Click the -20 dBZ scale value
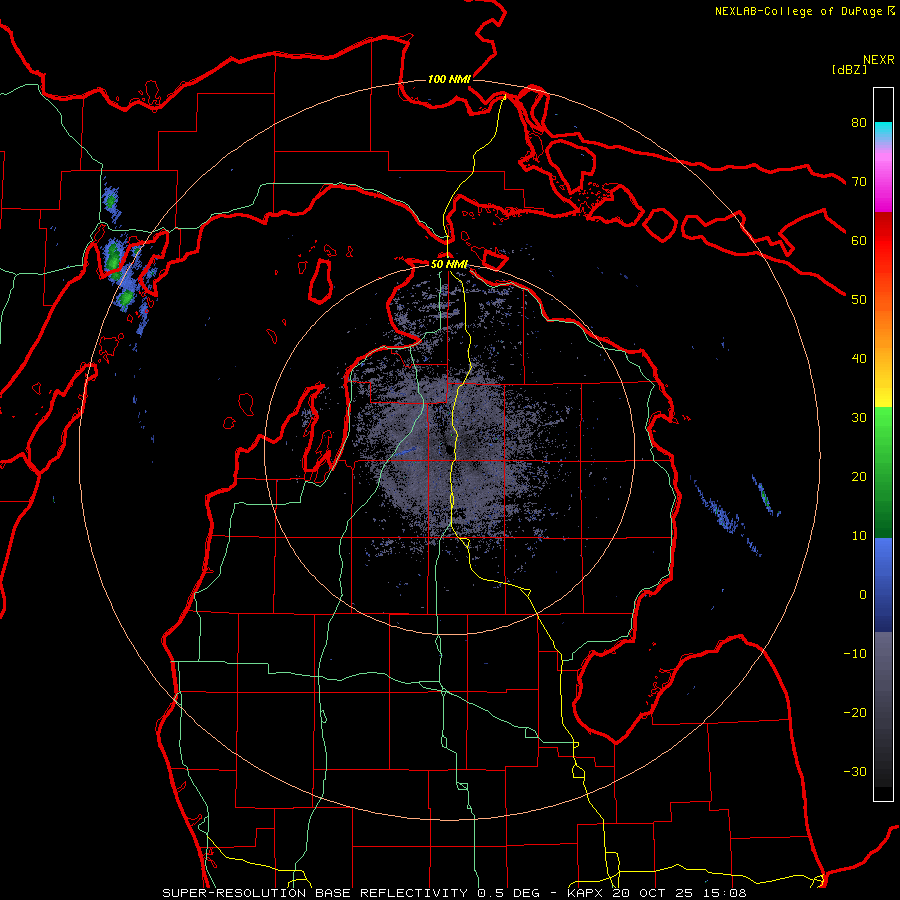 [x=855, y=712]
